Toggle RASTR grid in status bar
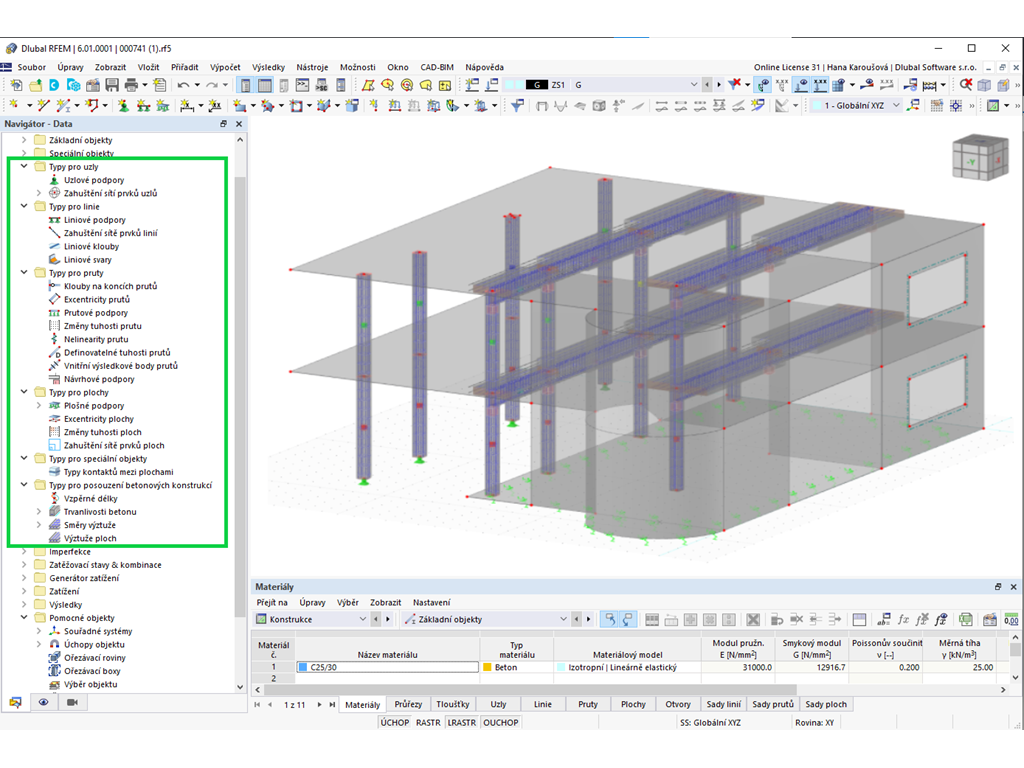Screen dimensions: 1024x768 [428, 722]
